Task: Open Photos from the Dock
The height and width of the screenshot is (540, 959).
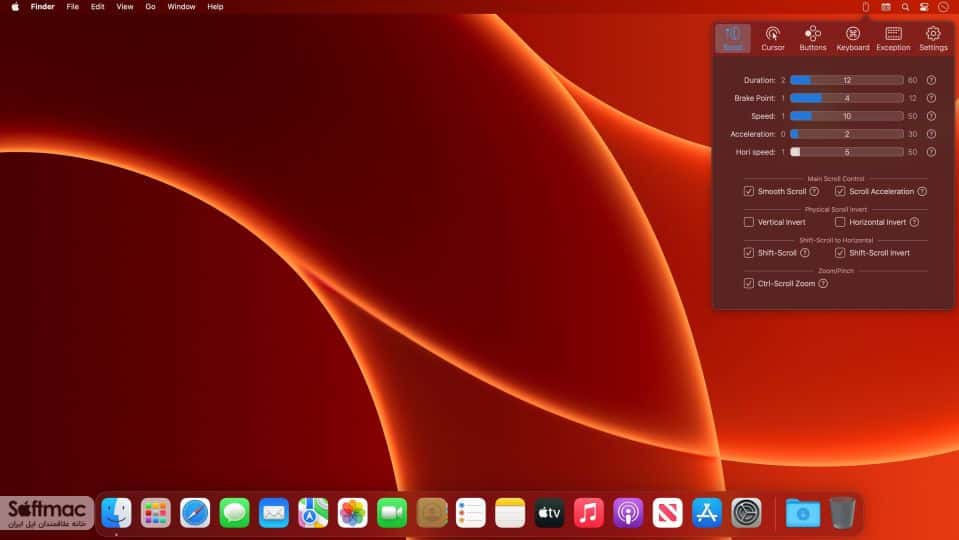Action: (353, 512)
